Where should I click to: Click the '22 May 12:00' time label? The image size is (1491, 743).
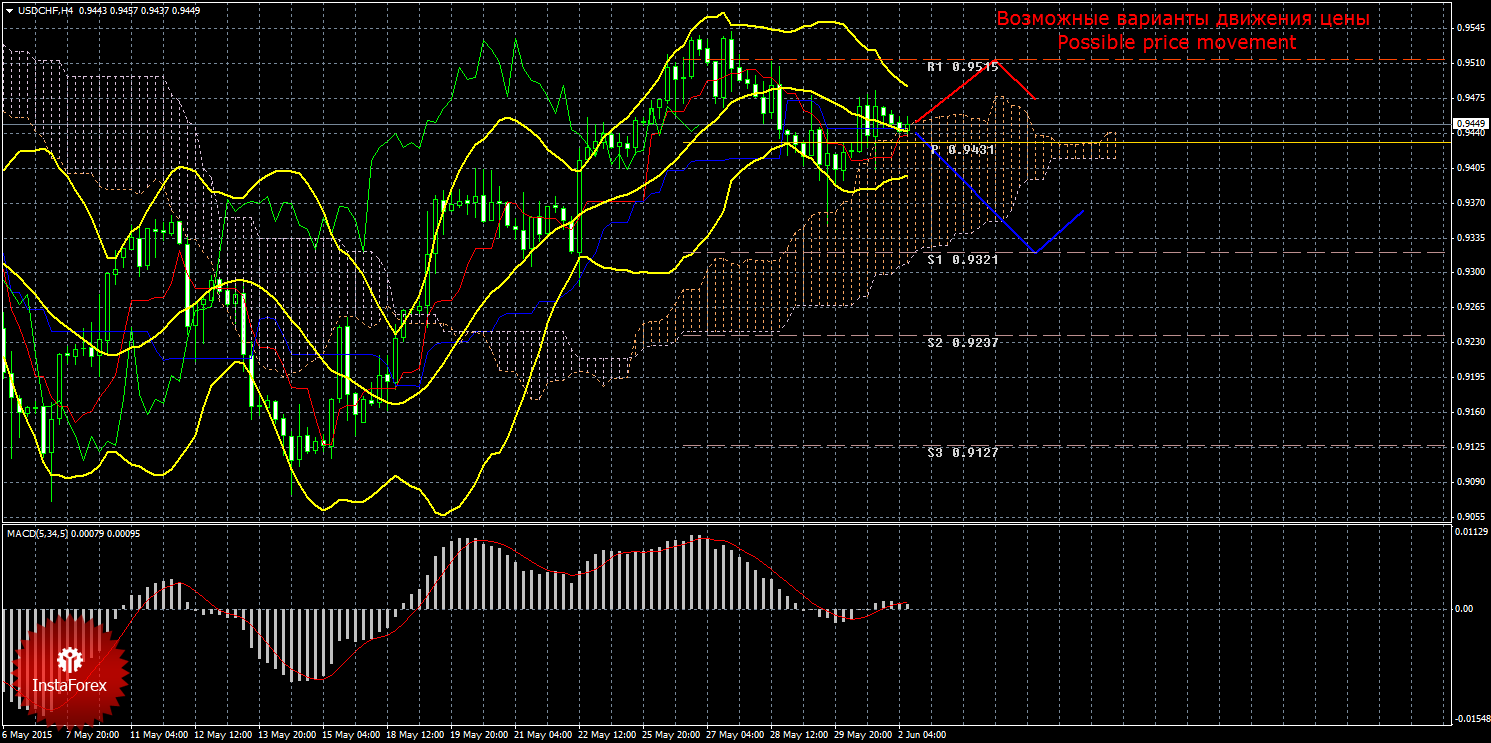(606, 734)
